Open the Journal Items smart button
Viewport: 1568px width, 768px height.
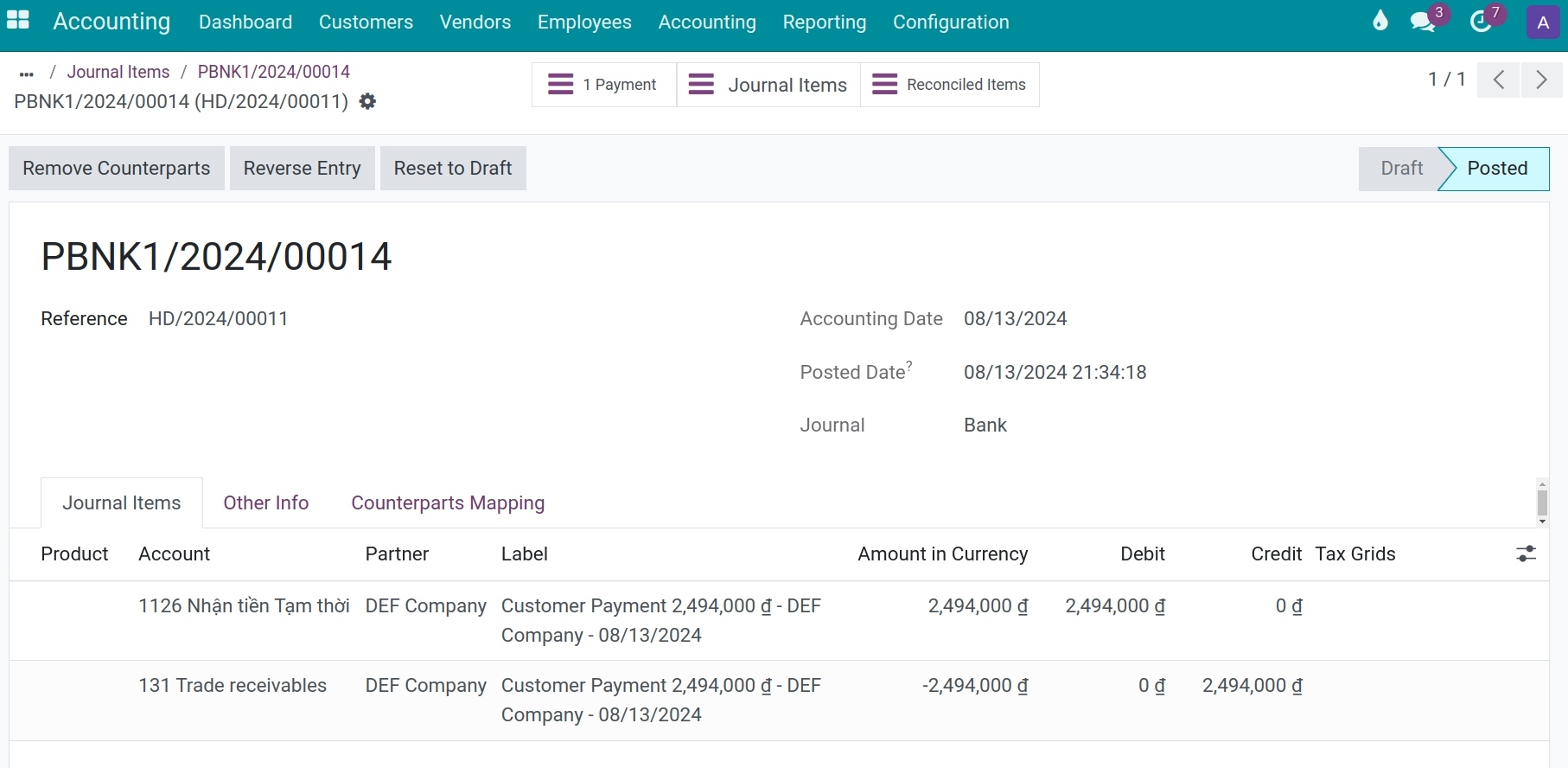[x=768, y=85]
